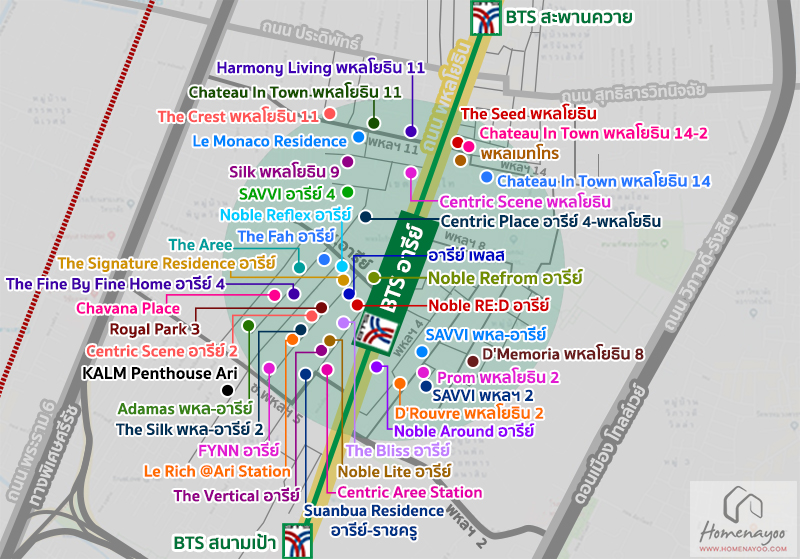Click The Vertical อารีย์ label
Screen dimensions: 800x559
(x=236, y=496)
